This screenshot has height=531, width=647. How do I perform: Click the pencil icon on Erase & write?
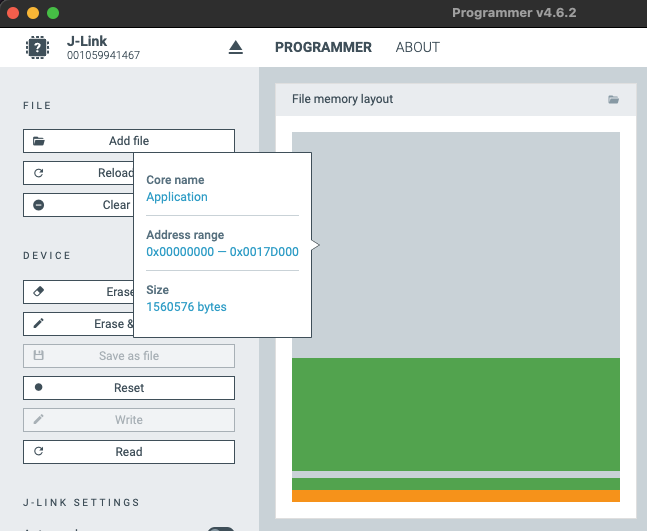tap(39, 324)
